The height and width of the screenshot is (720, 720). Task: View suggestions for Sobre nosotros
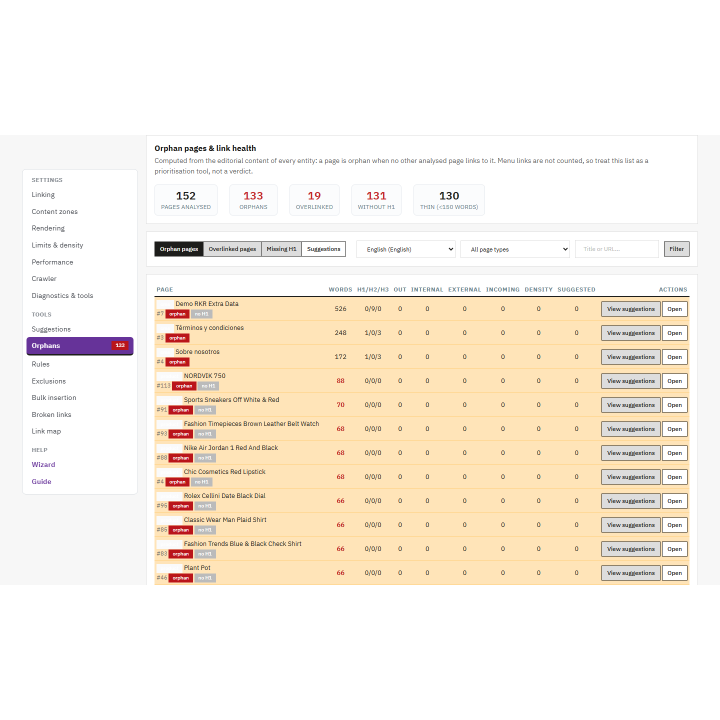(x=630, y=357)
